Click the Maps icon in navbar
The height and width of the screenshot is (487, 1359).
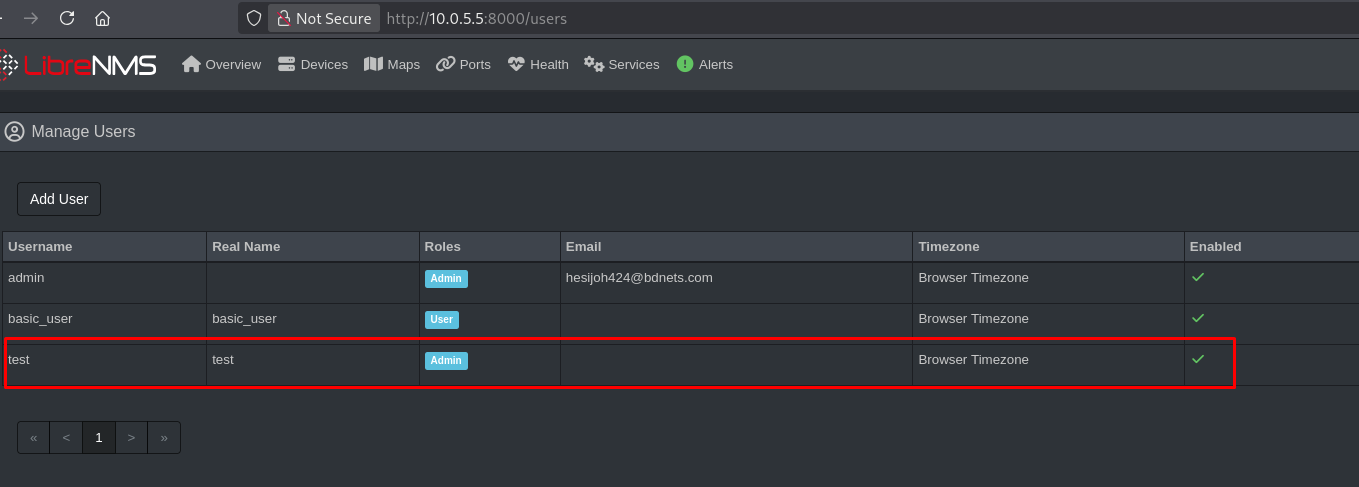373,64
